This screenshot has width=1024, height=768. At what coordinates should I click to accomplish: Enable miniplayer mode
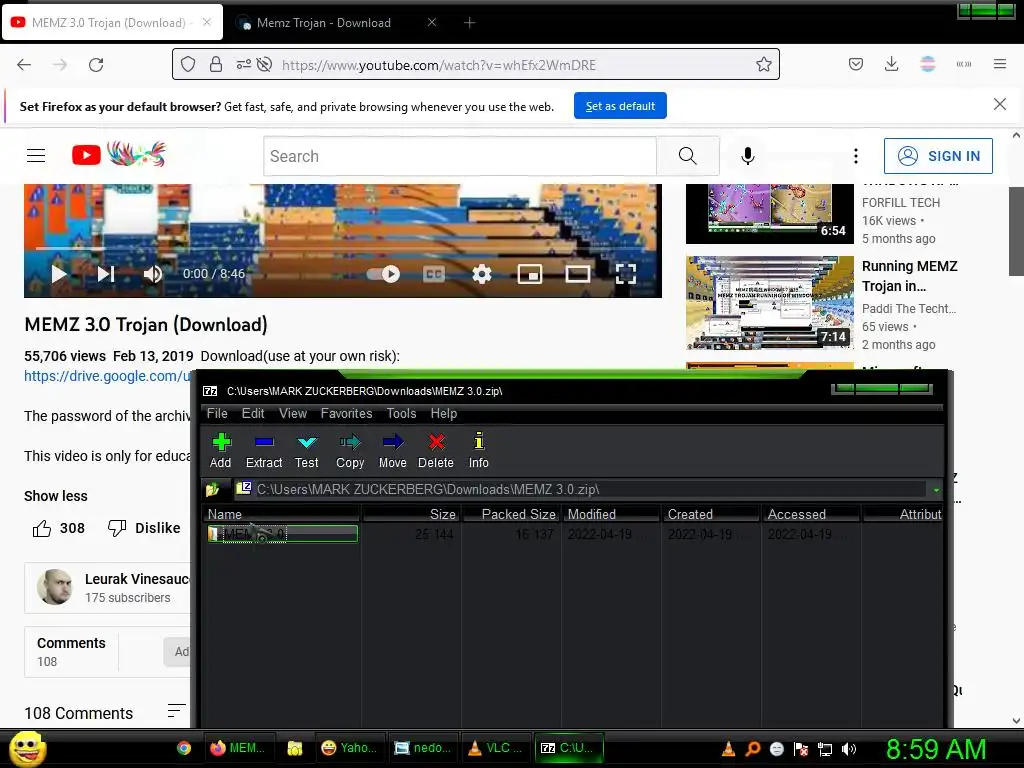[x=530, y=274]
